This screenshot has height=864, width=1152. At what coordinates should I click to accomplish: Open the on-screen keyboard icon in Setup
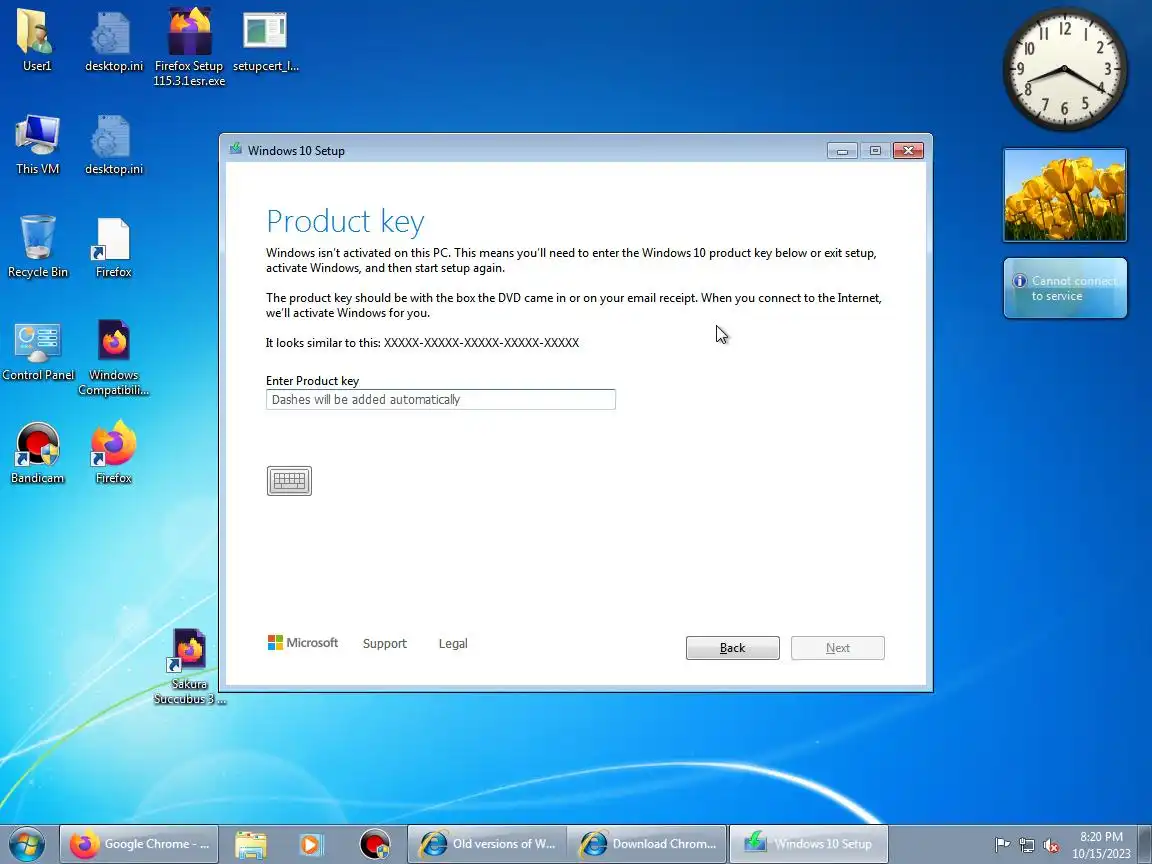[x=289, y=480]
